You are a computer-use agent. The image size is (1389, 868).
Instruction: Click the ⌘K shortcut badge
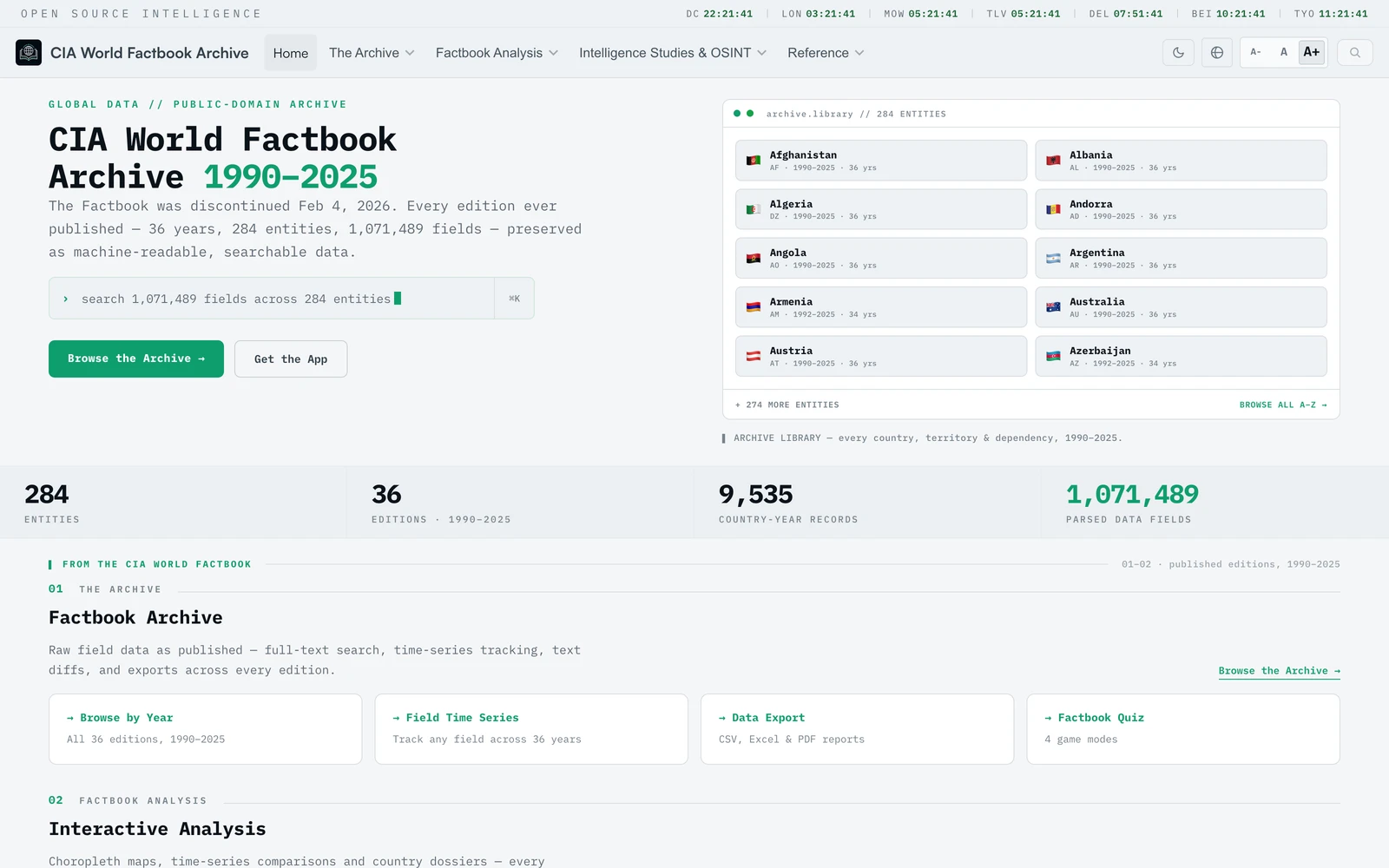coord(514,299)
